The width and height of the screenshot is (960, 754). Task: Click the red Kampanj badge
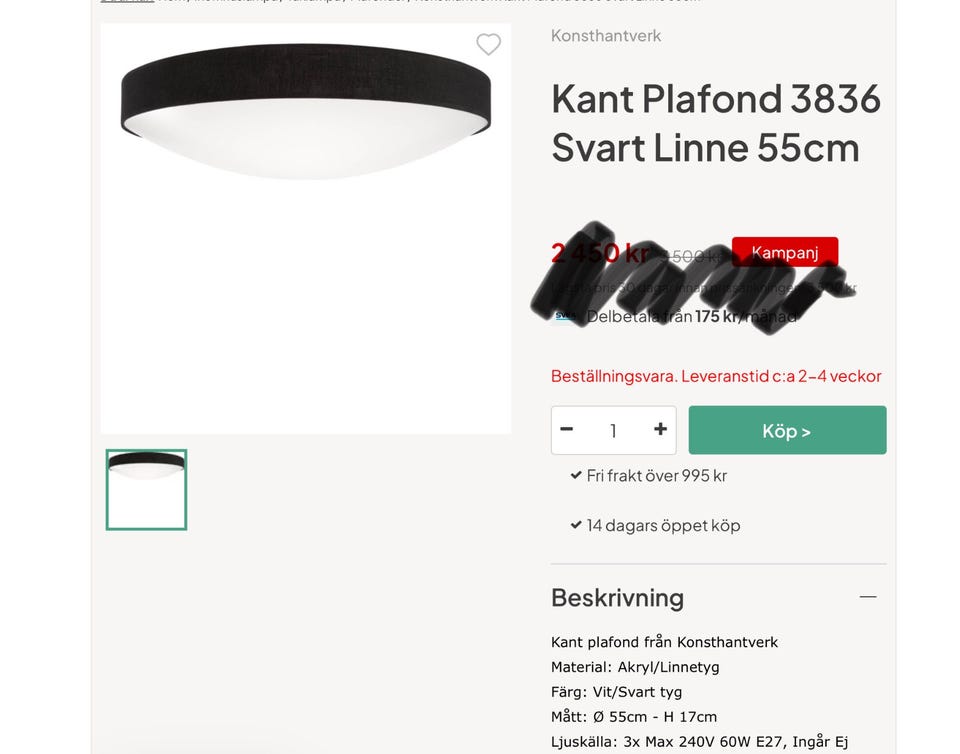tap(785, 252)
